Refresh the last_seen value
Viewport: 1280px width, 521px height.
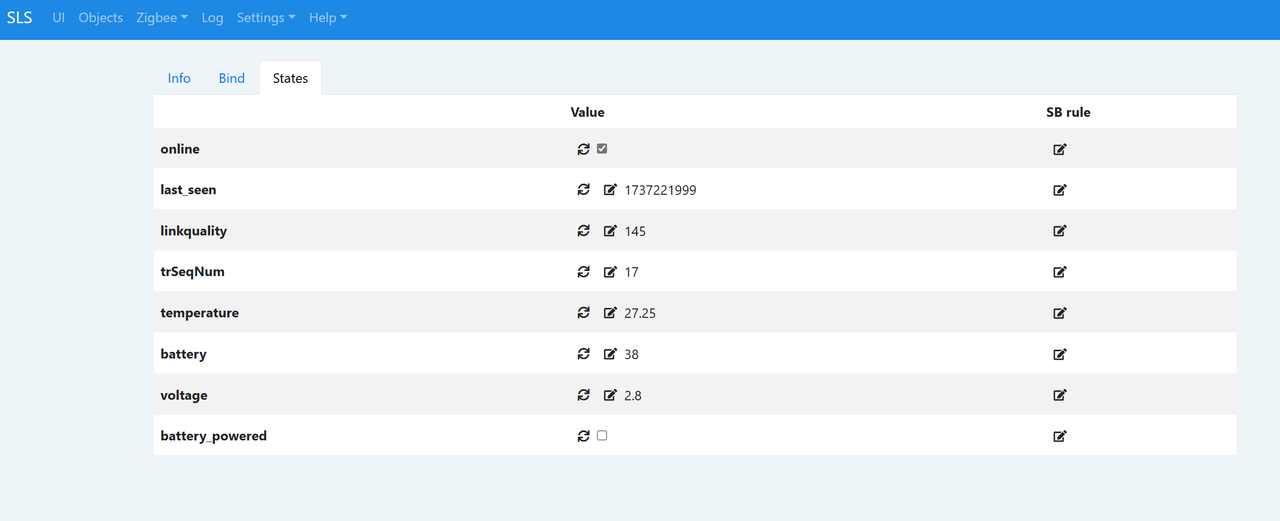click(583, 190)
